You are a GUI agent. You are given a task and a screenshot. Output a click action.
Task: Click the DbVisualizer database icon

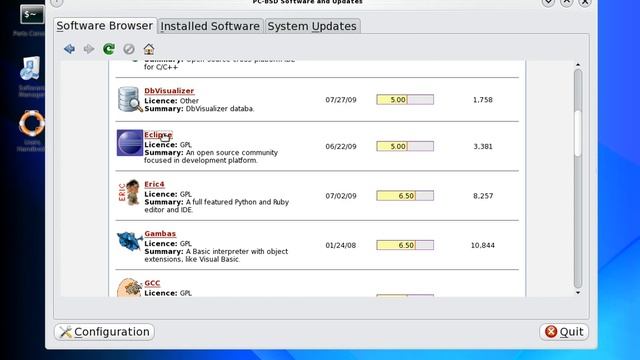pos(130,99)
